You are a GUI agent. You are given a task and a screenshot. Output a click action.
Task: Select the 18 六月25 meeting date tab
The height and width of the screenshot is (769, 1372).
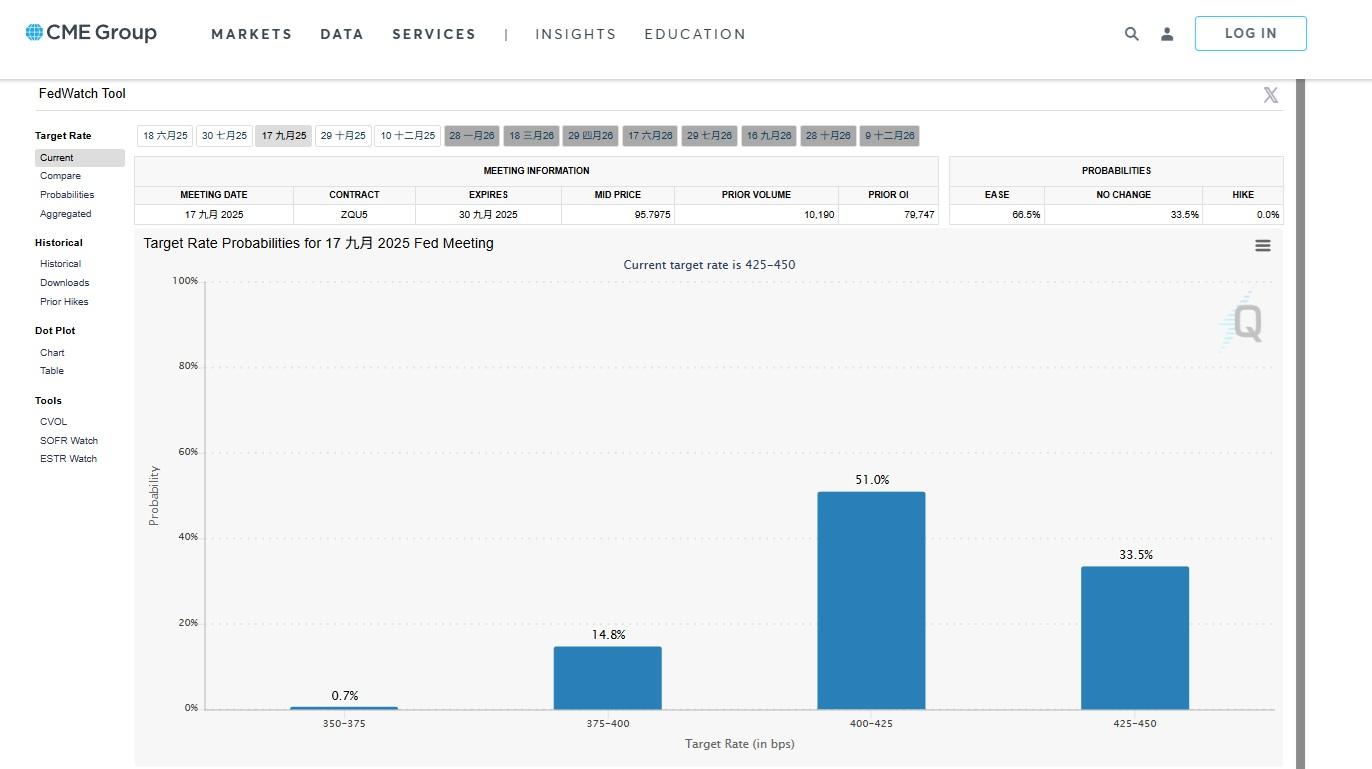[165, 136]
